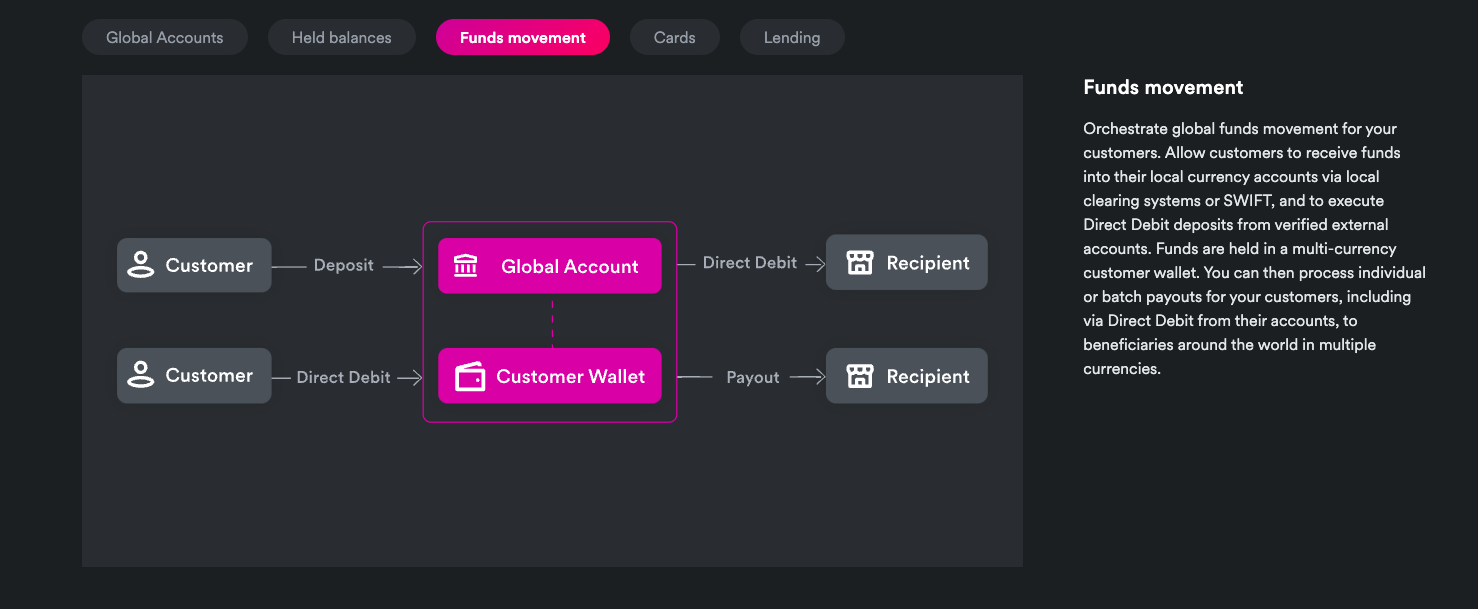Select the highlighted Funds movement tab
The image size is (1478, 609).
pyautogui.click(x=523, y=38)
